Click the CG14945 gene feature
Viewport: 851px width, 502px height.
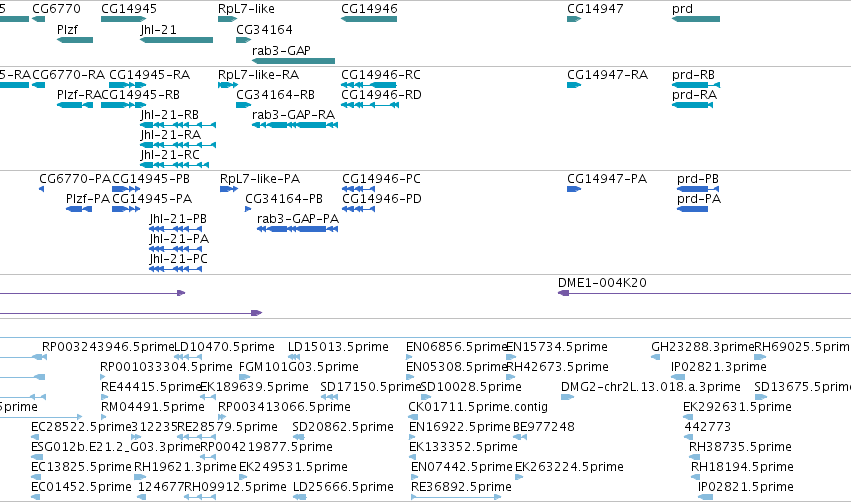pyautogui.click(x=123, y=19)
